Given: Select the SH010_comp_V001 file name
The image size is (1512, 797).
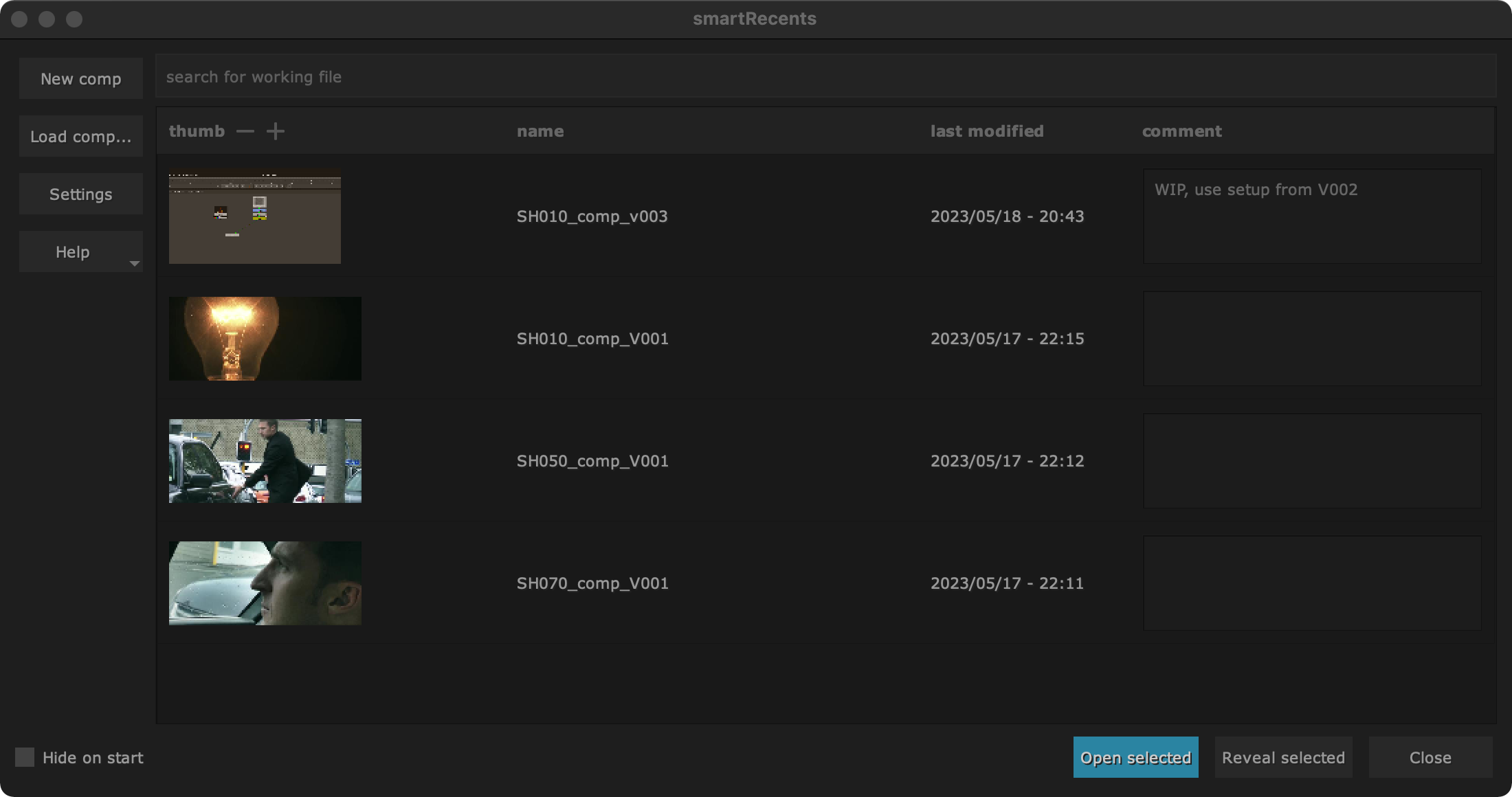Looking at the screenshot, I should coord(592,339).
